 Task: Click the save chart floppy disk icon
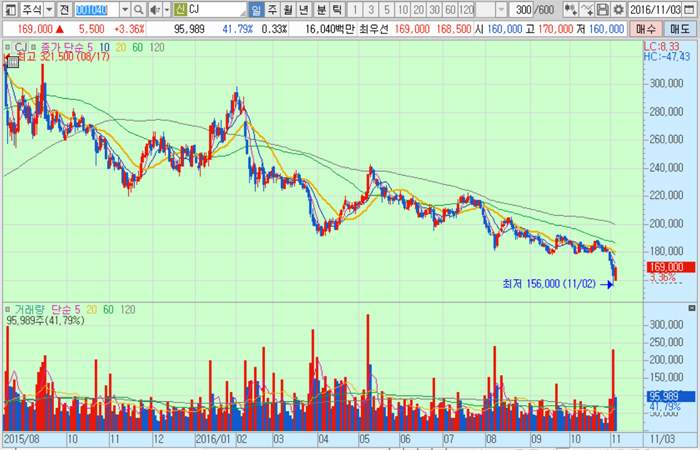click(602, 9)
